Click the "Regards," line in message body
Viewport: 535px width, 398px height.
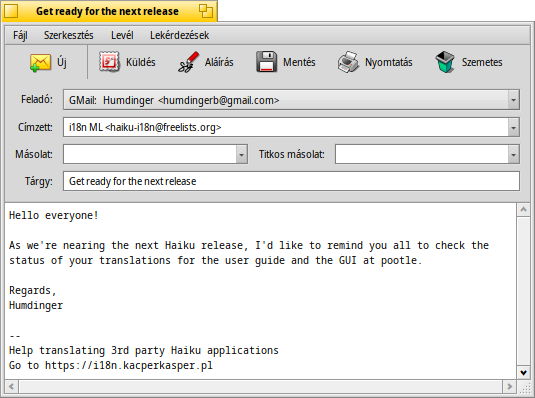click(x=32, y=290)
